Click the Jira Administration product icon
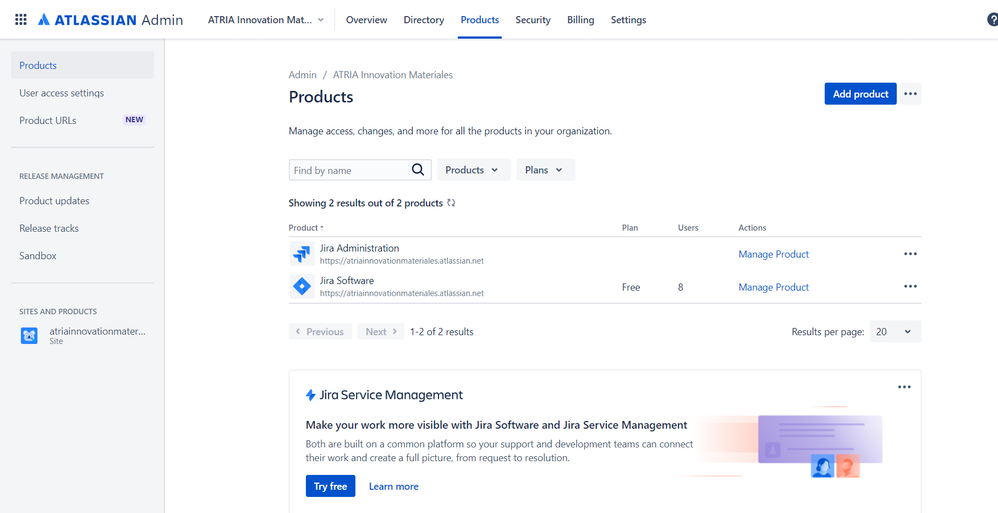Image resolution: width=998 pixels, height=513 pixels. 300,253
